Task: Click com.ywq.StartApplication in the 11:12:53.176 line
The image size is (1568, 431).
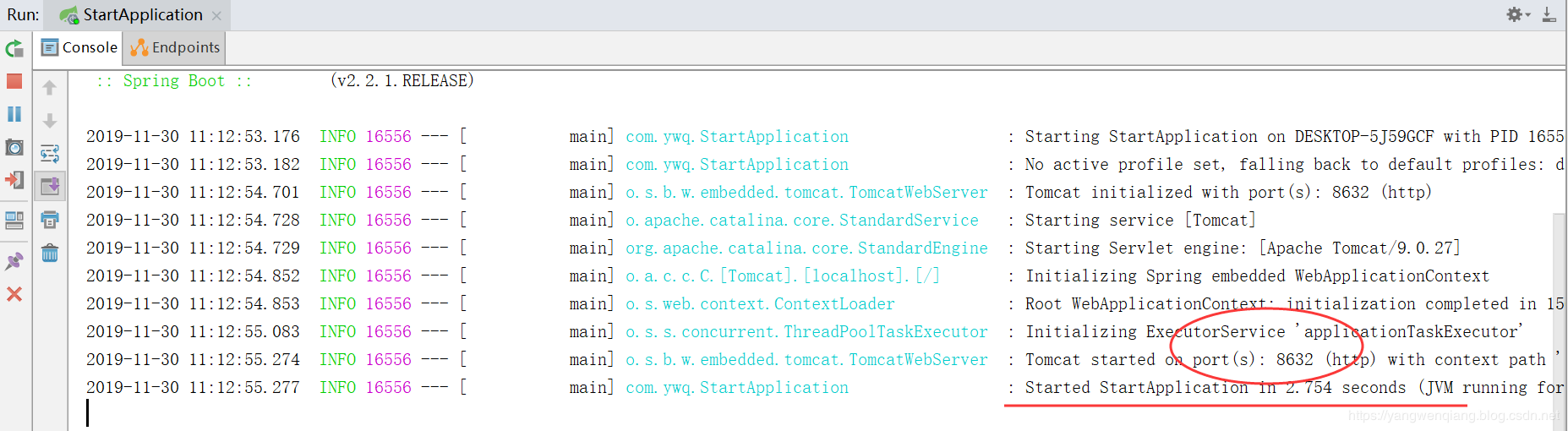Action: point(737,136)
